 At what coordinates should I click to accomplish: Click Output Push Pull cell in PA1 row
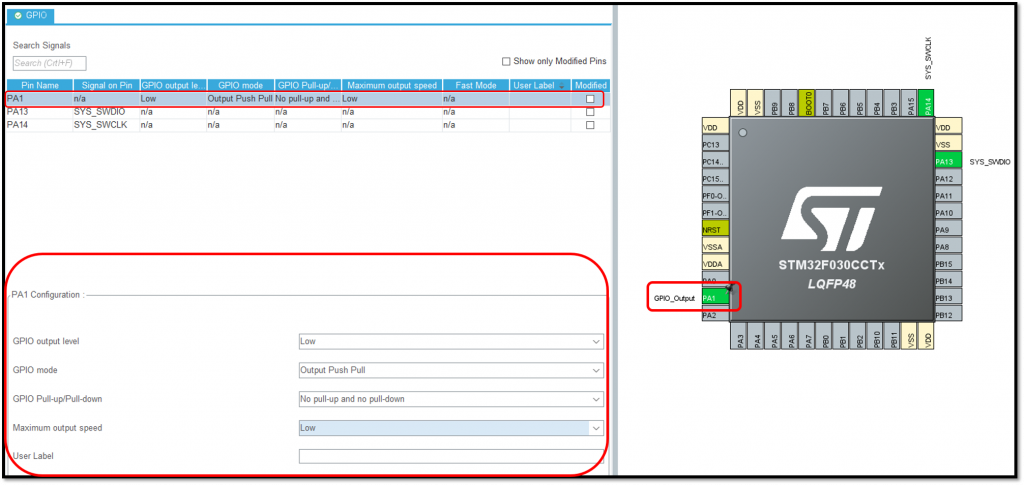[240, 99]
